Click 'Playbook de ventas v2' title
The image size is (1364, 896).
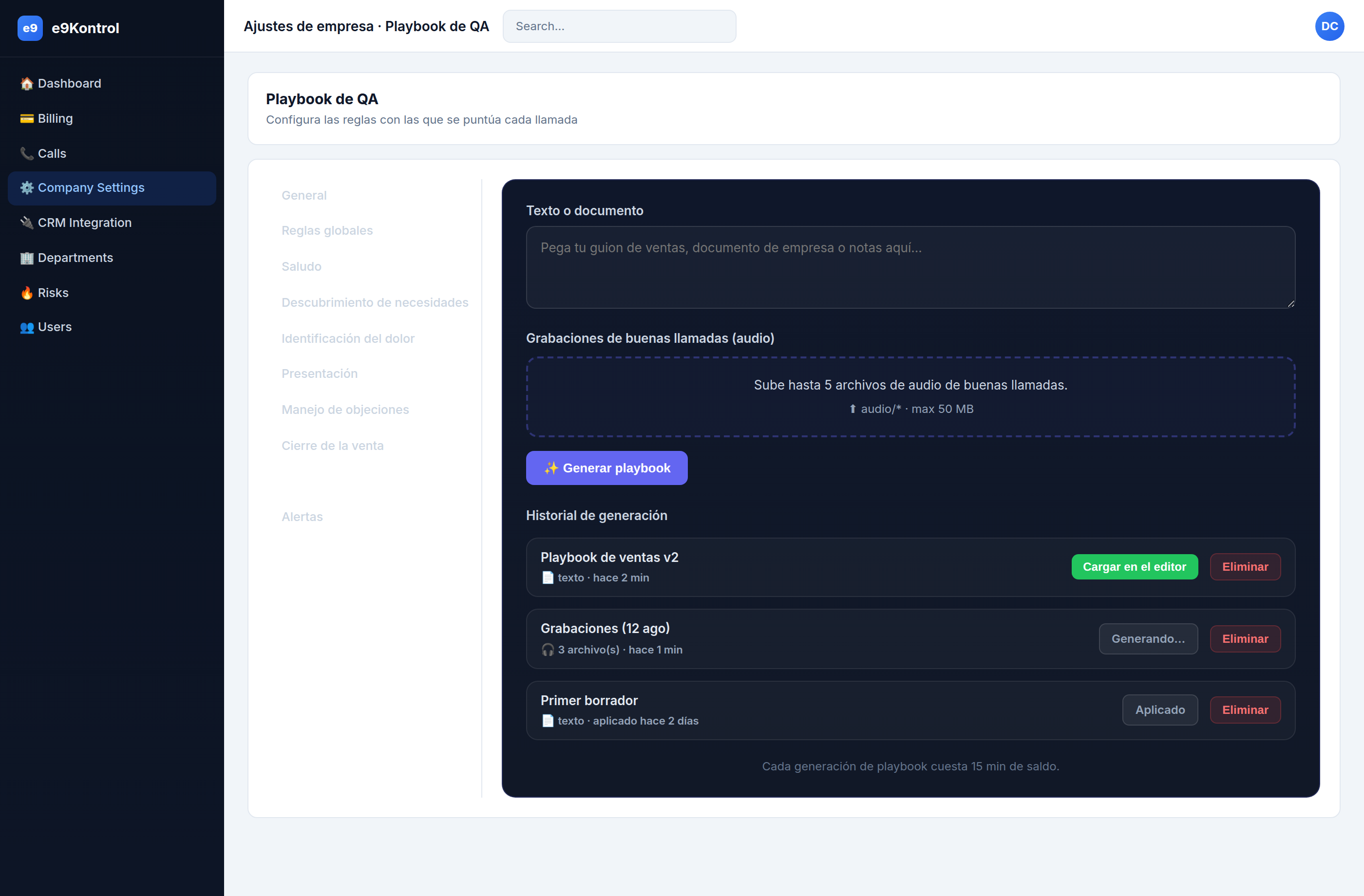(609, 558)
